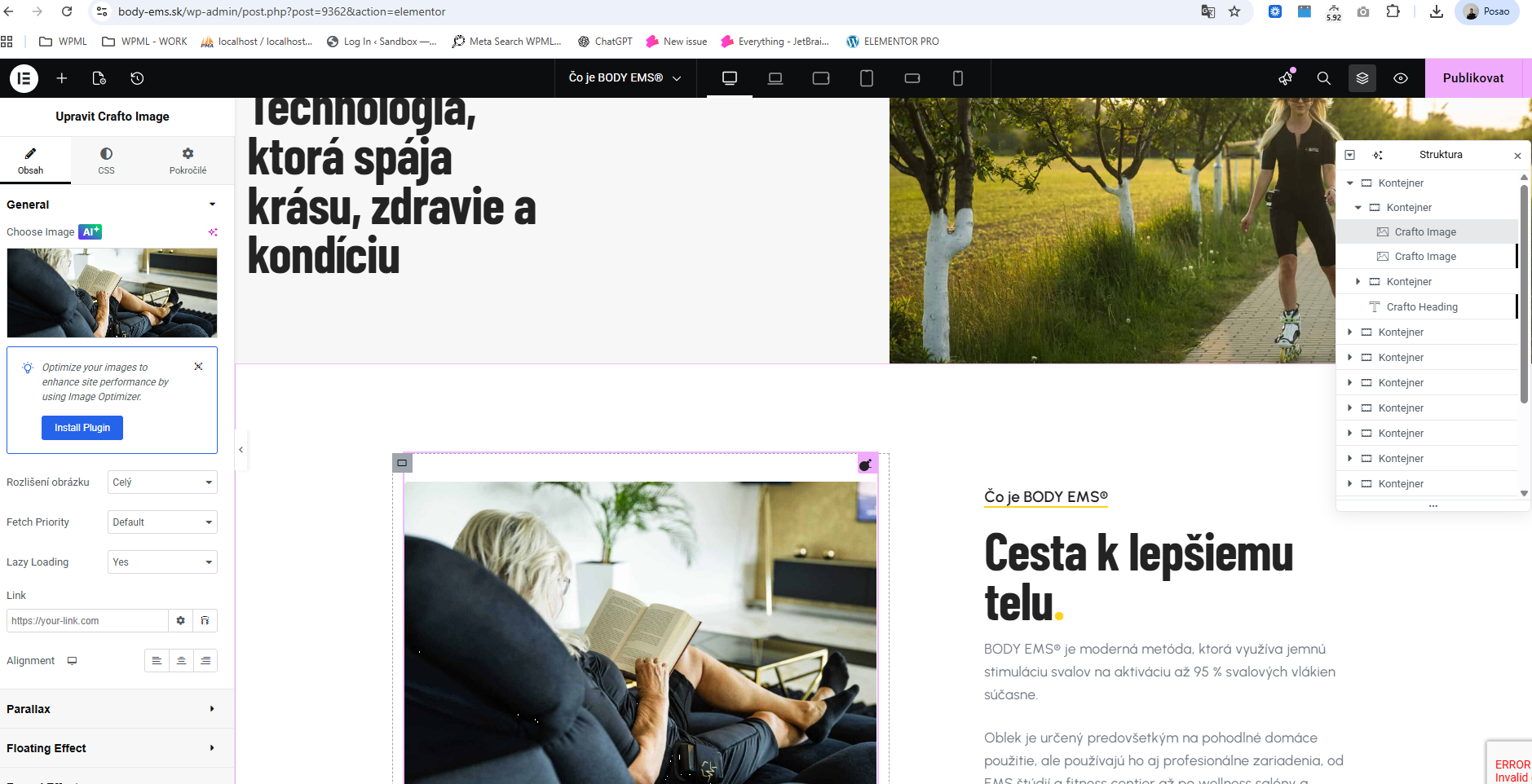This screenshot has width=1532, height=784.
Task: Expand the Parallax section
Action: pos(117,709)
